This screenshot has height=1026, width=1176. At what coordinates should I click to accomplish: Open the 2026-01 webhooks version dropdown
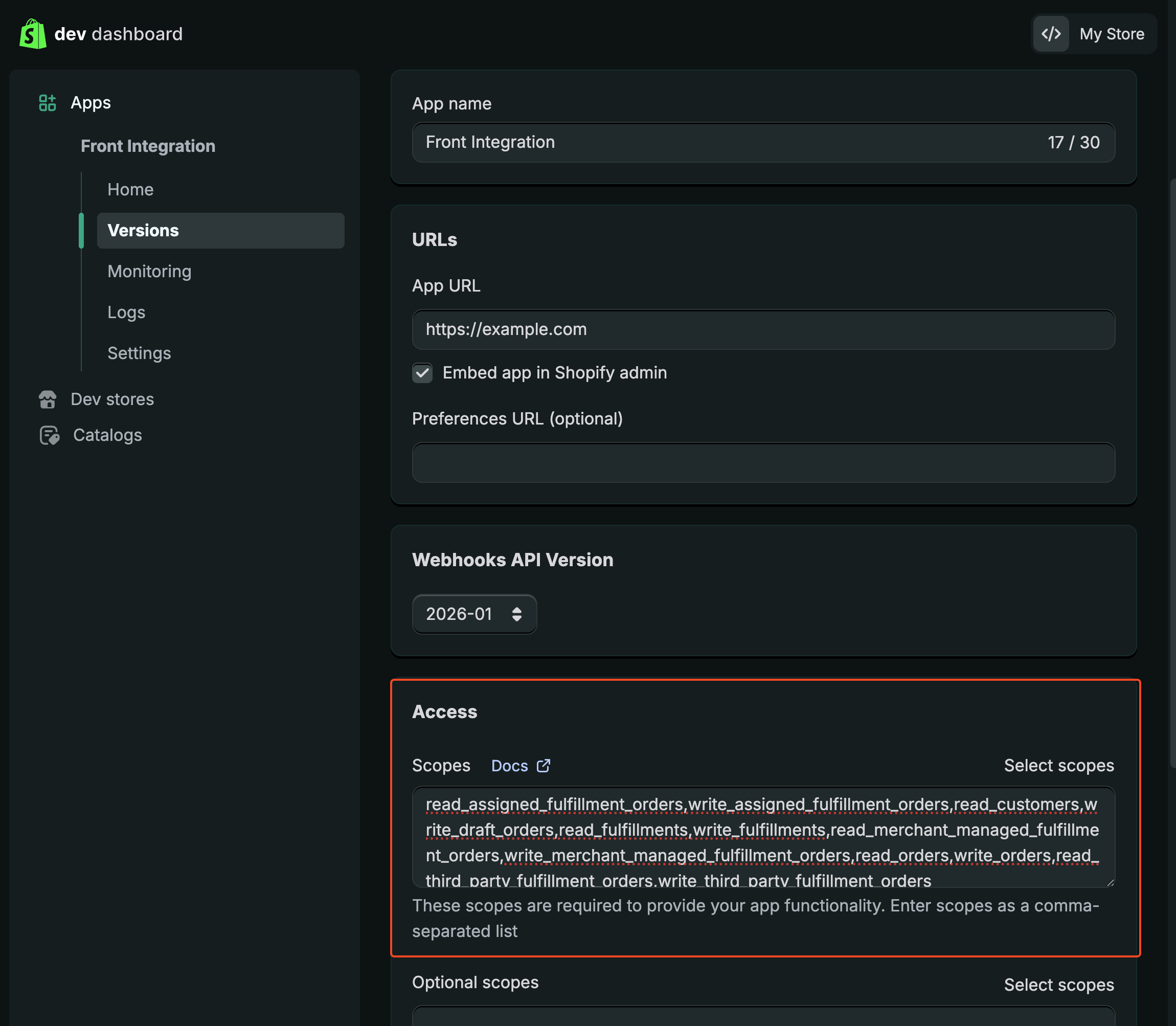pos(474,614)
